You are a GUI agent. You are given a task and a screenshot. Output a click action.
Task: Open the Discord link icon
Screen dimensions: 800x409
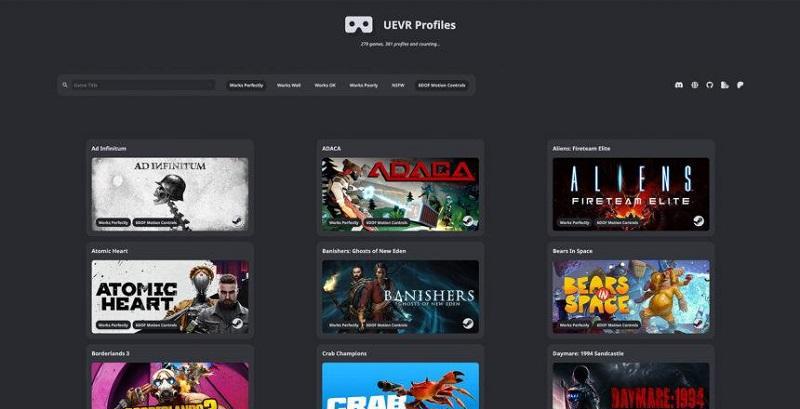[679, 85]
